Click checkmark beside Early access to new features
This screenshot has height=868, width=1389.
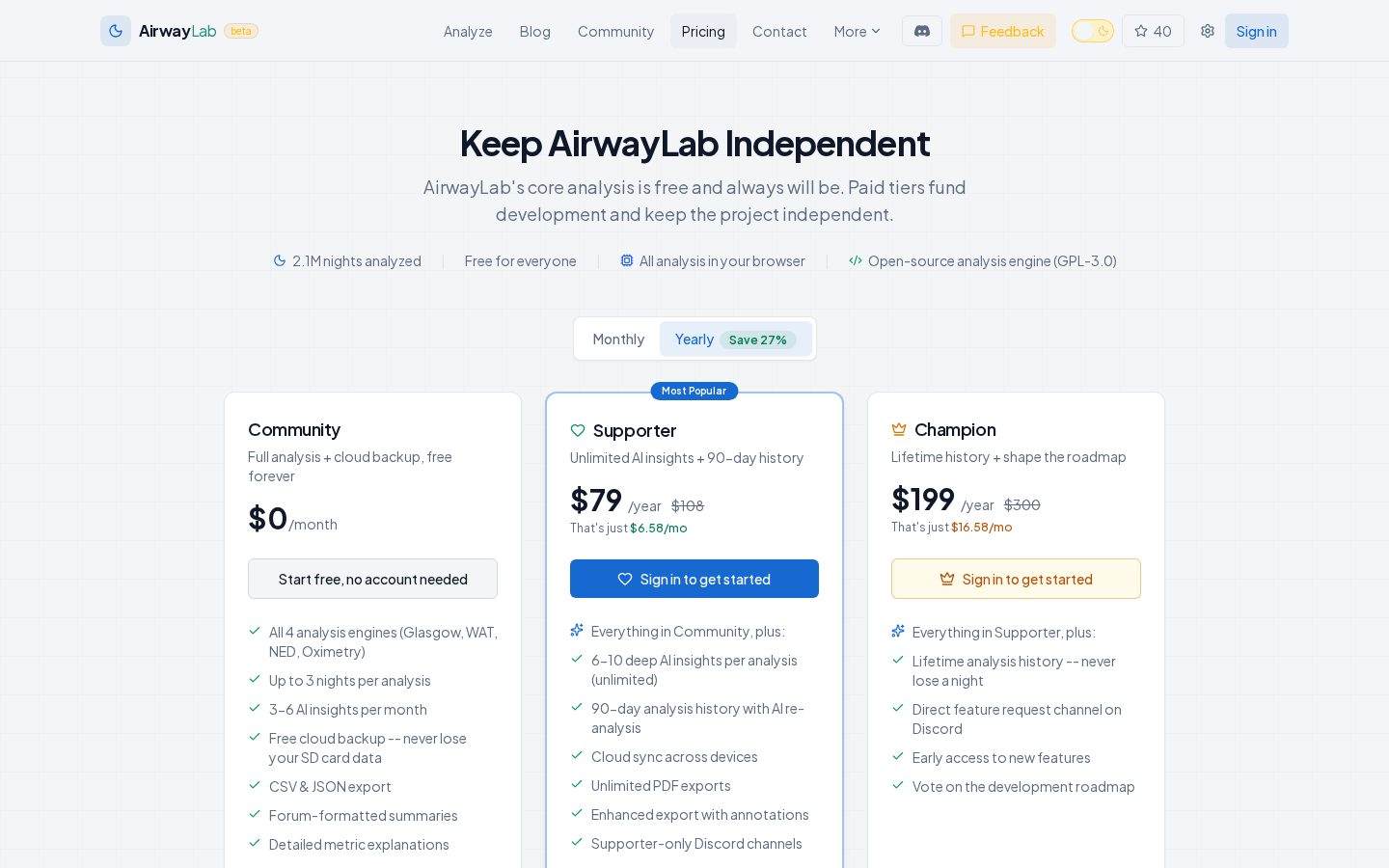pyautogui.click(x=898, y=756)
